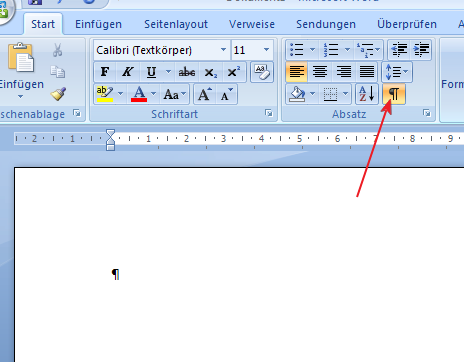Click the scissors cut icon

pyautogui.click(x=57, y=50)
